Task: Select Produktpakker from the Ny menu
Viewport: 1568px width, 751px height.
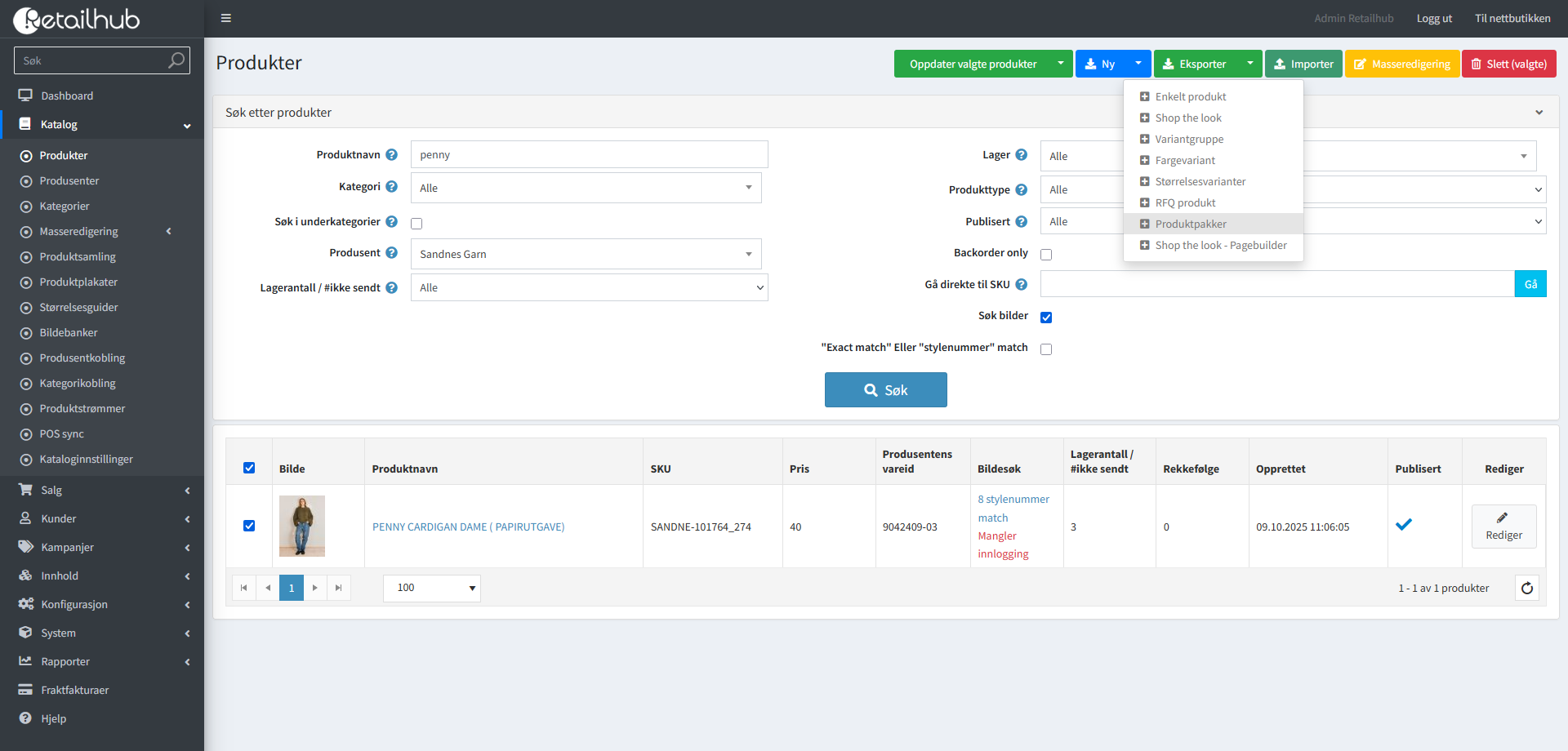Action: pos(1190,224)
